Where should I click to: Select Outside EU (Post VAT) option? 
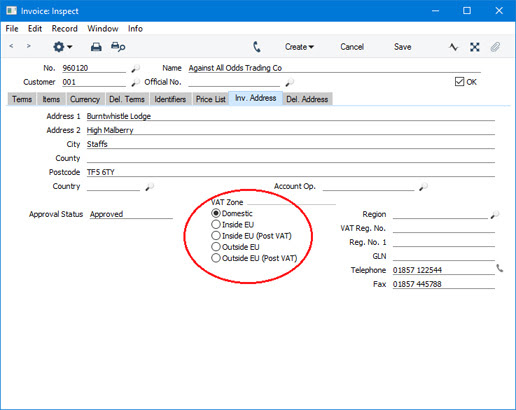[216, 258]
